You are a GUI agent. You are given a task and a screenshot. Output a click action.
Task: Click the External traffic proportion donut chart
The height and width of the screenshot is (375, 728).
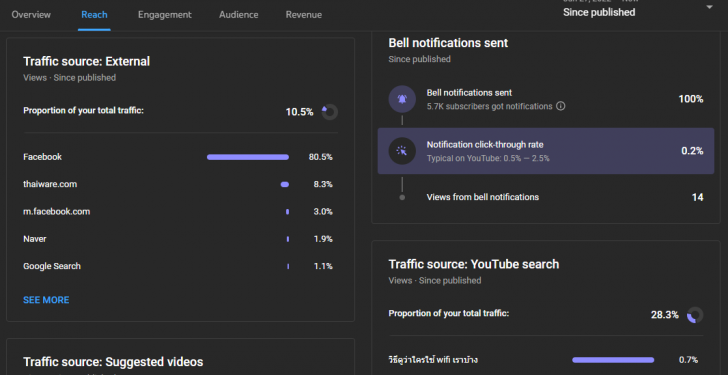click(x=330, y=112)
